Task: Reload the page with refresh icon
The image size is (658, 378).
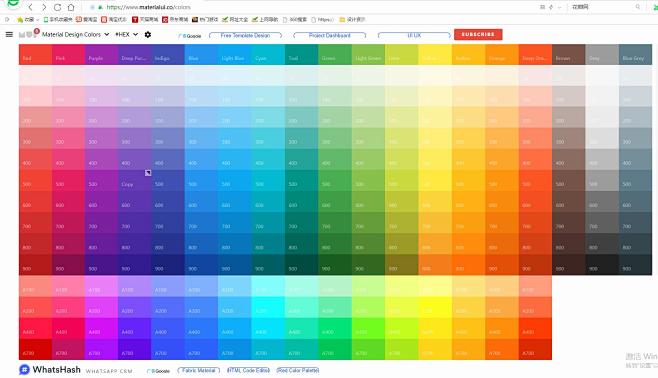Action: 57,7
